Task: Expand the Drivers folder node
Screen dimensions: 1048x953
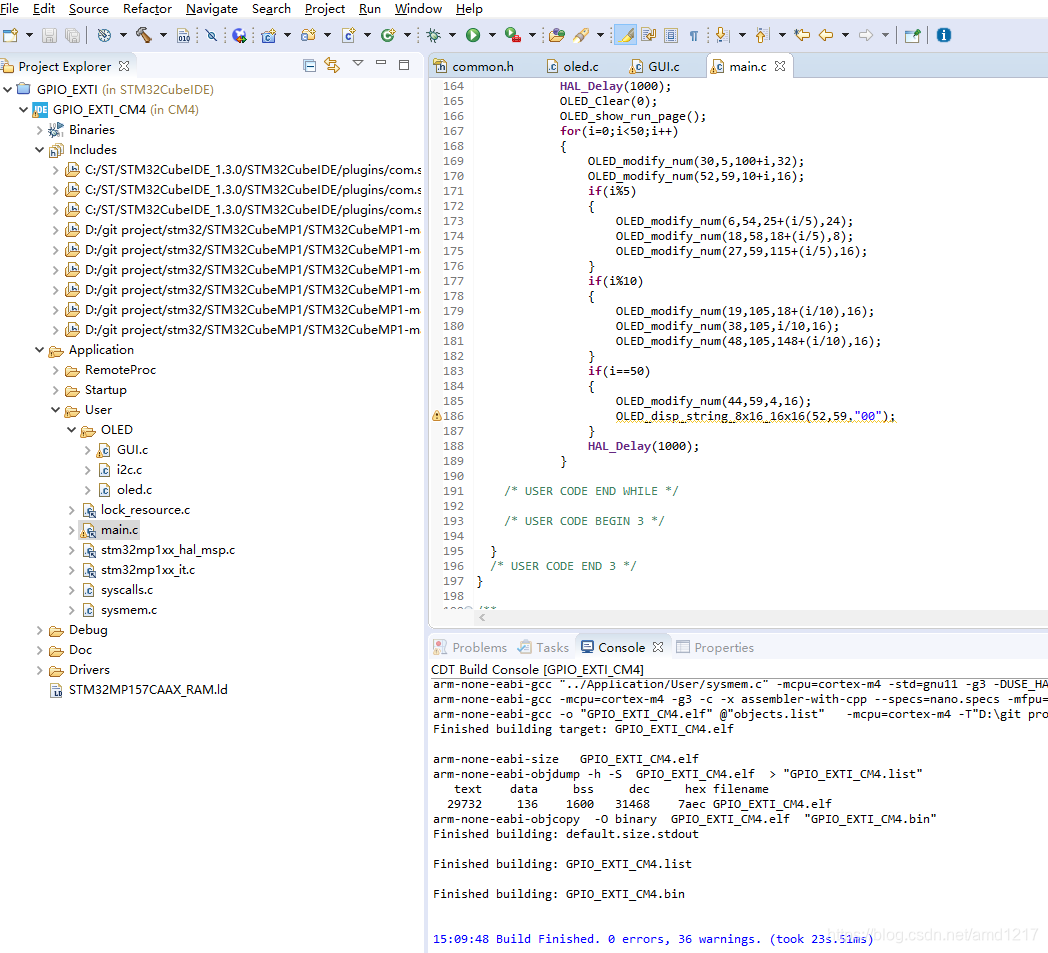Action: coord(39,670)
